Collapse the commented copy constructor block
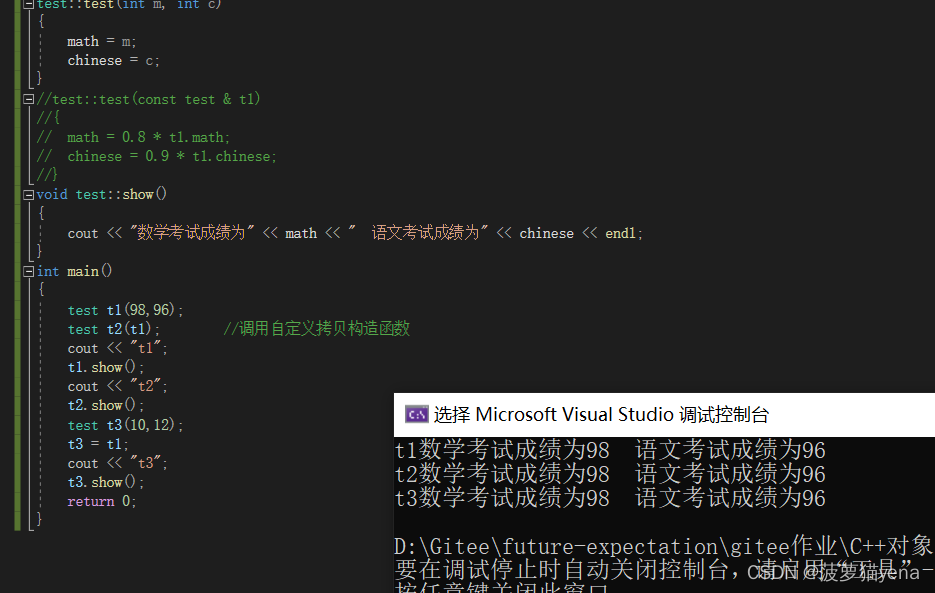 pyautogui.click(x=28, y=99)
